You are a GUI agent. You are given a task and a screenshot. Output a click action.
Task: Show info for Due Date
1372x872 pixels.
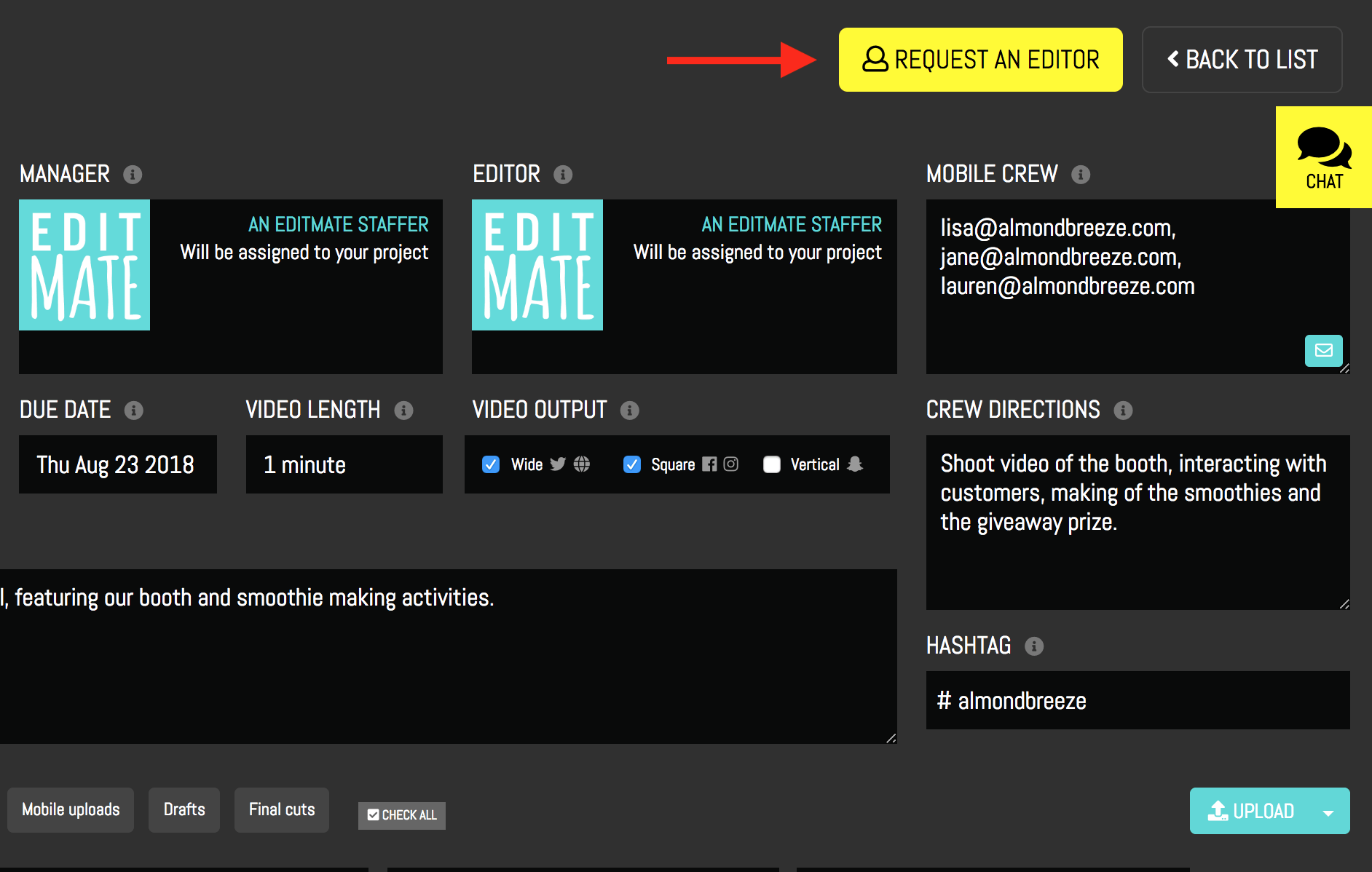pos(133,411)
